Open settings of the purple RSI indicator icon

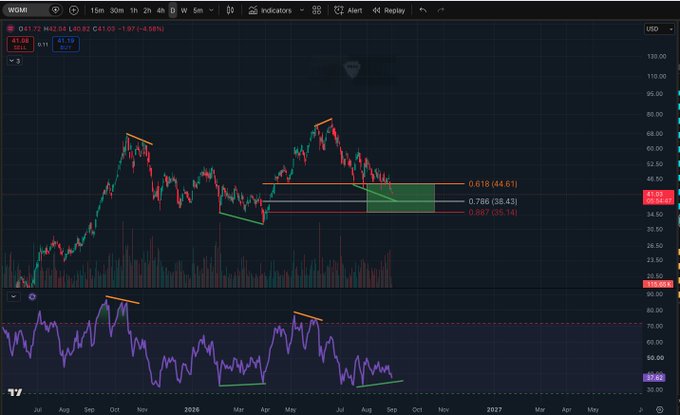coord(32,297)
